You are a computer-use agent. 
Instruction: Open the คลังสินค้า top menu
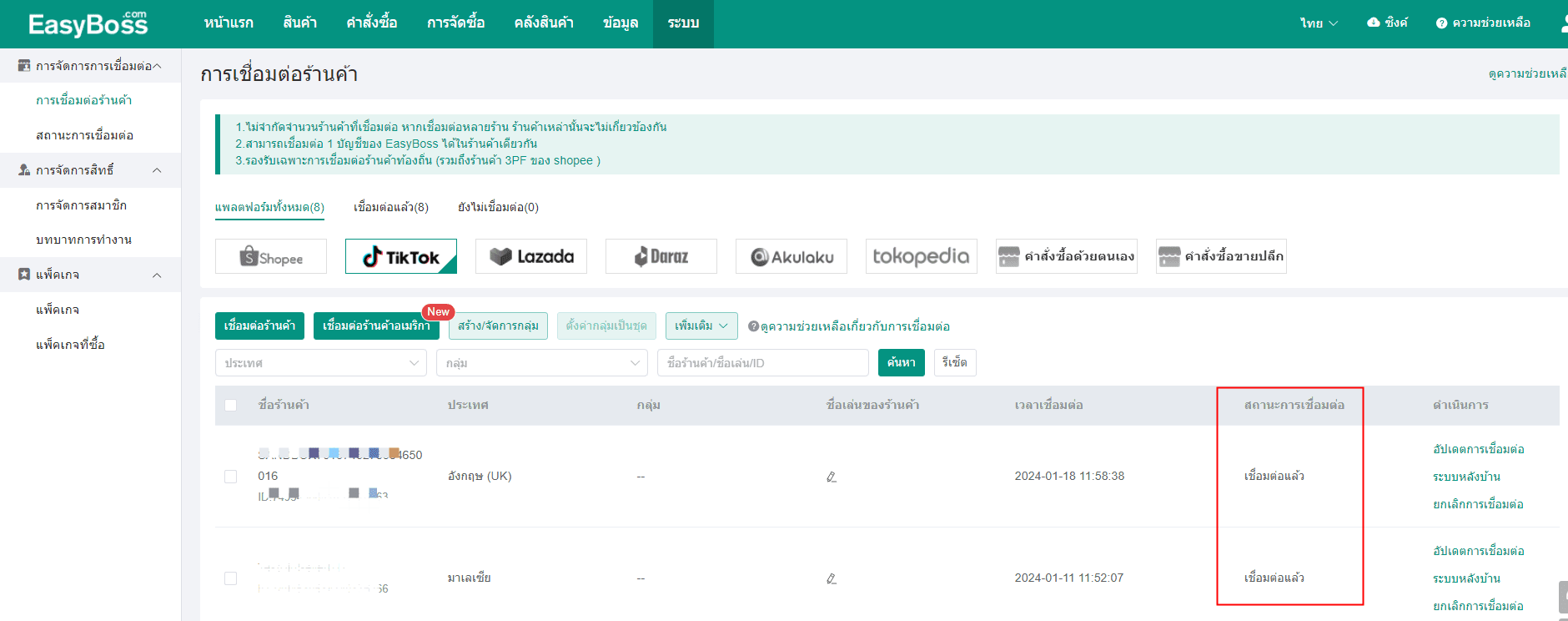coord(544,23)
